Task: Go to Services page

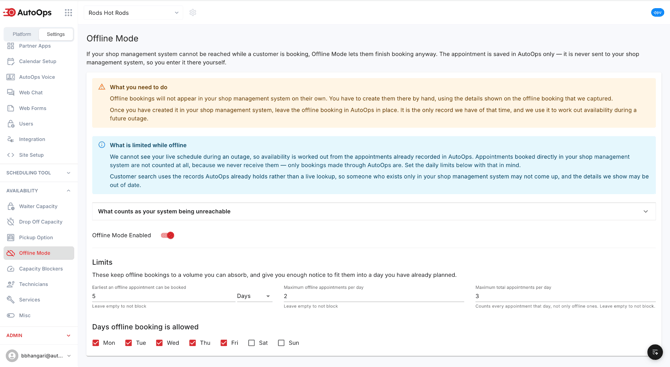Action: [39, 300]
